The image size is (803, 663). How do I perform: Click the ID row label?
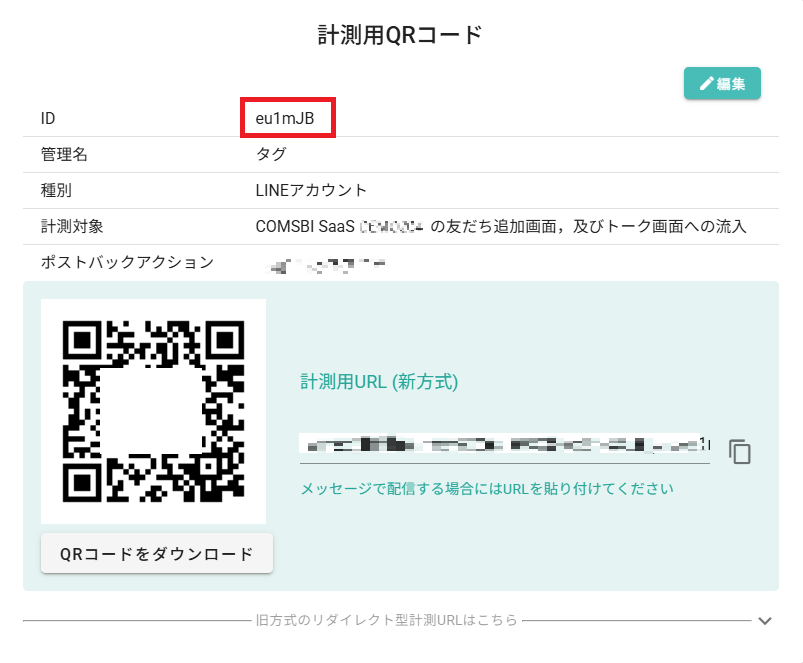click(x=48, y=118)
